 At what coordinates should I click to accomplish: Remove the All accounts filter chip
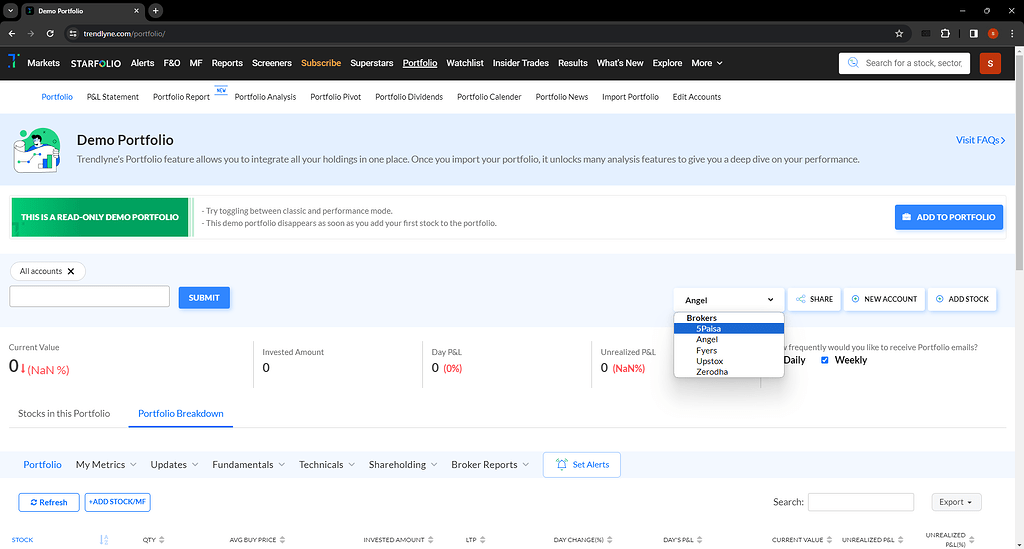tap(71, 271)
